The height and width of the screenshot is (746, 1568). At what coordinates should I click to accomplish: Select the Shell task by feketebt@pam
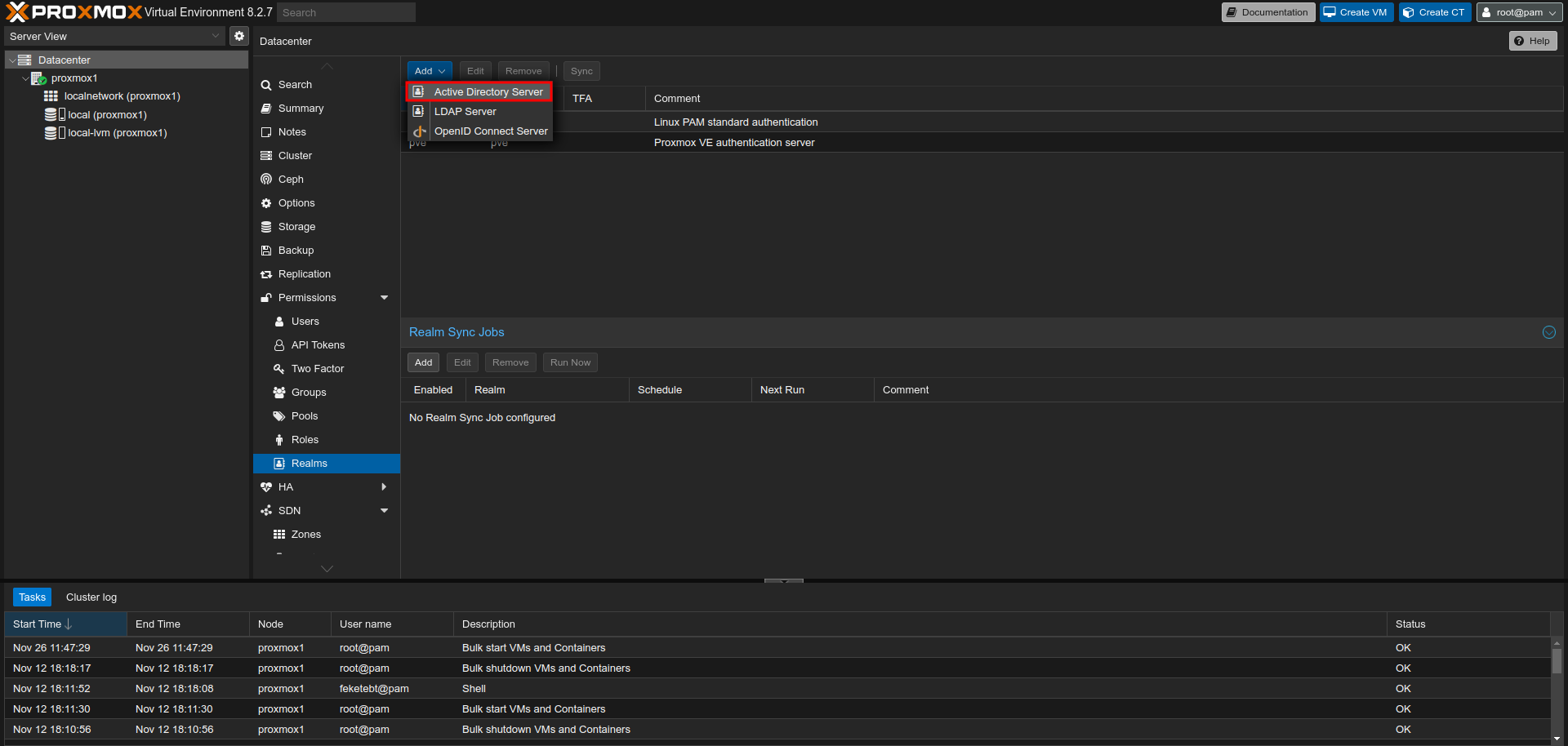point(777,689)
